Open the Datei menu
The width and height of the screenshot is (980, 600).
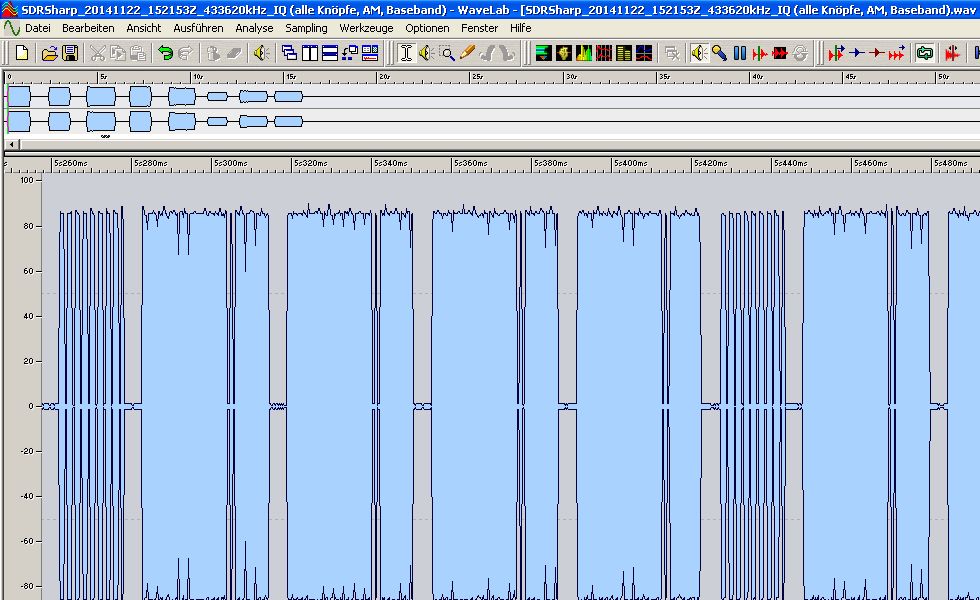point(37,28)
